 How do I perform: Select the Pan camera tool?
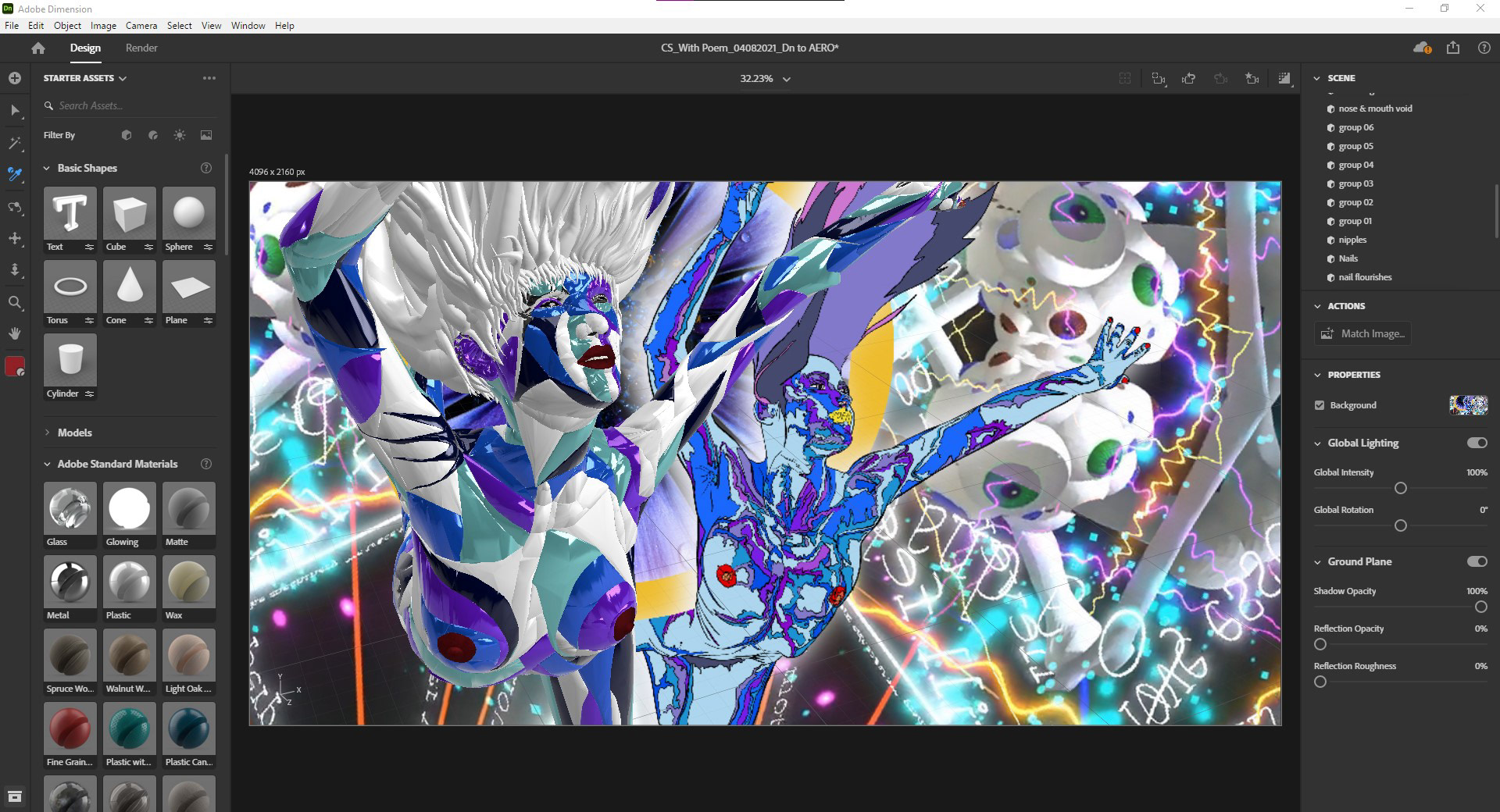15,238
